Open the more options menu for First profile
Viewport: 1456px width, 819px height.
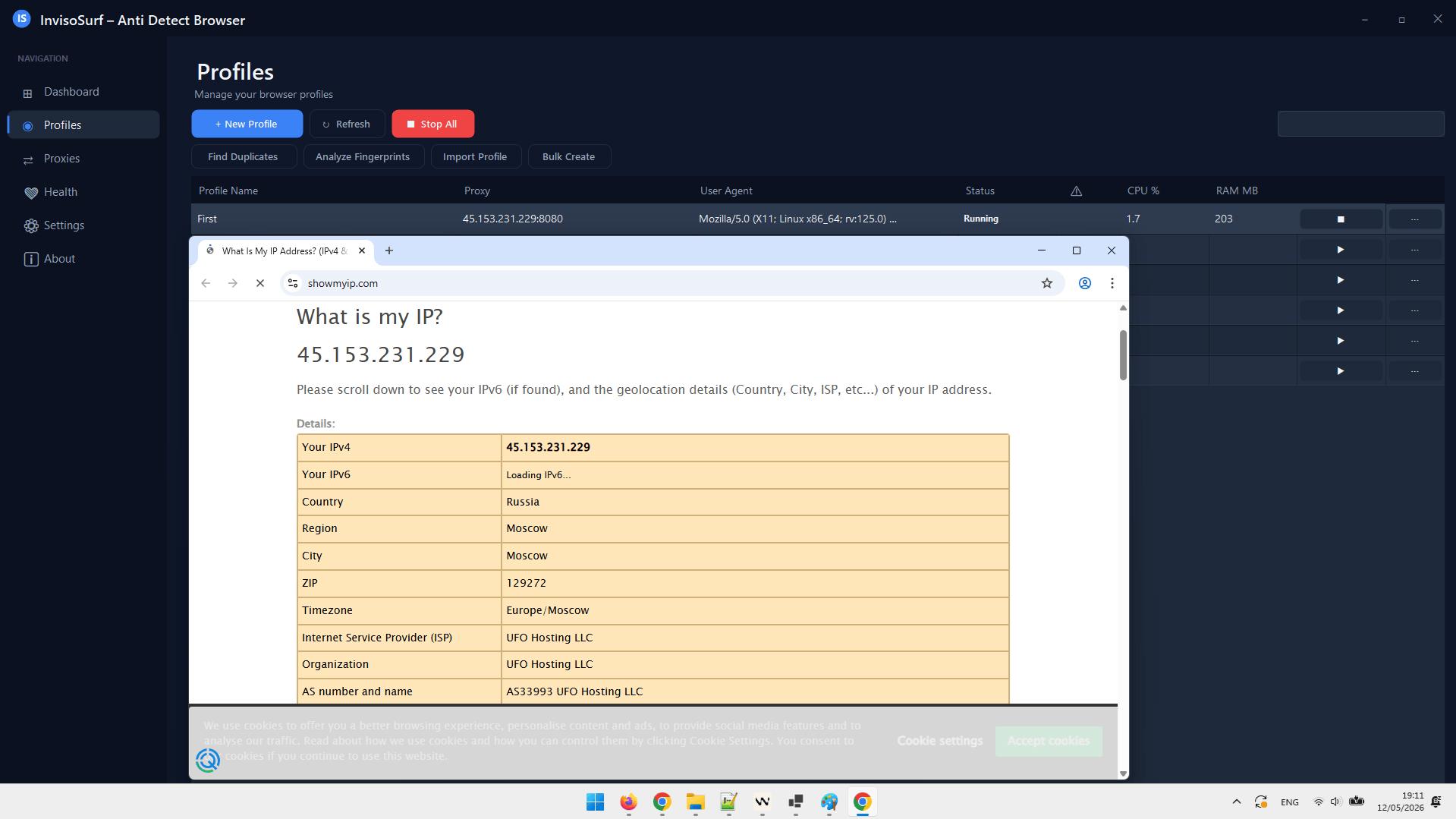pyautogui.click(x=1414, y=219)
